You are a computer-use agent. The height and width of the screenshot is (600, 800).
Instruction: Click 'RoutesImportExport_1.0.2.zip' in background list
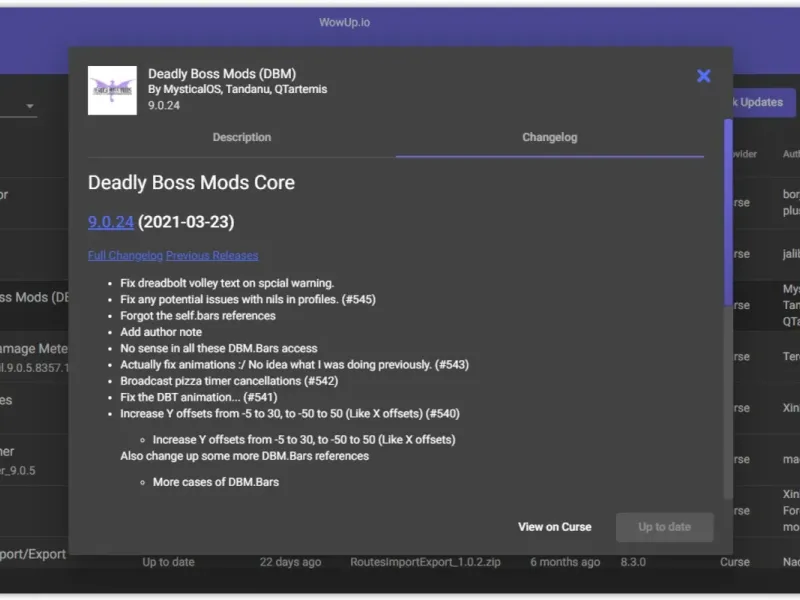click(x=425, y=562)
